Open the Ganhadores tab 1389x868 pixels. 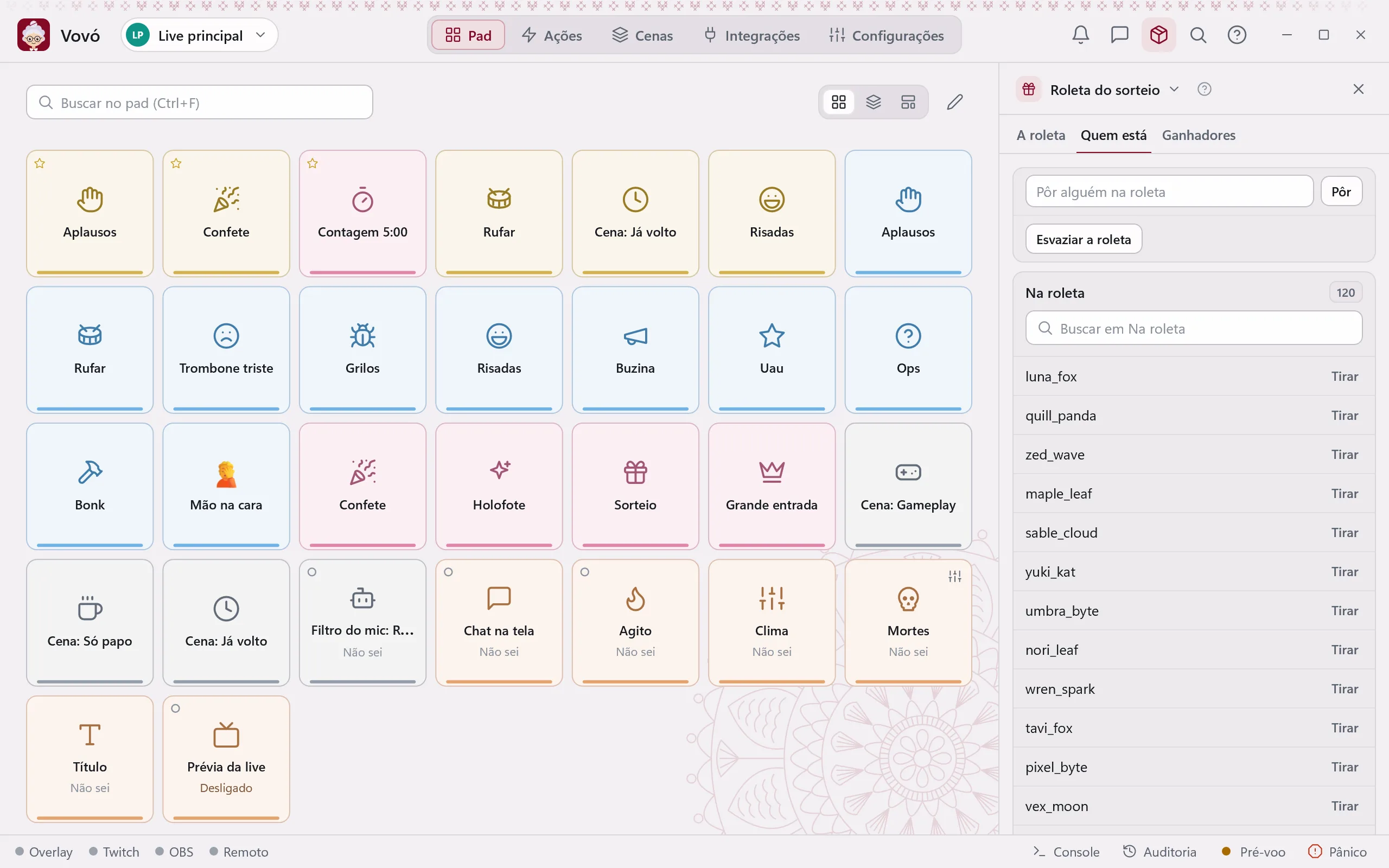(1199, 135)
